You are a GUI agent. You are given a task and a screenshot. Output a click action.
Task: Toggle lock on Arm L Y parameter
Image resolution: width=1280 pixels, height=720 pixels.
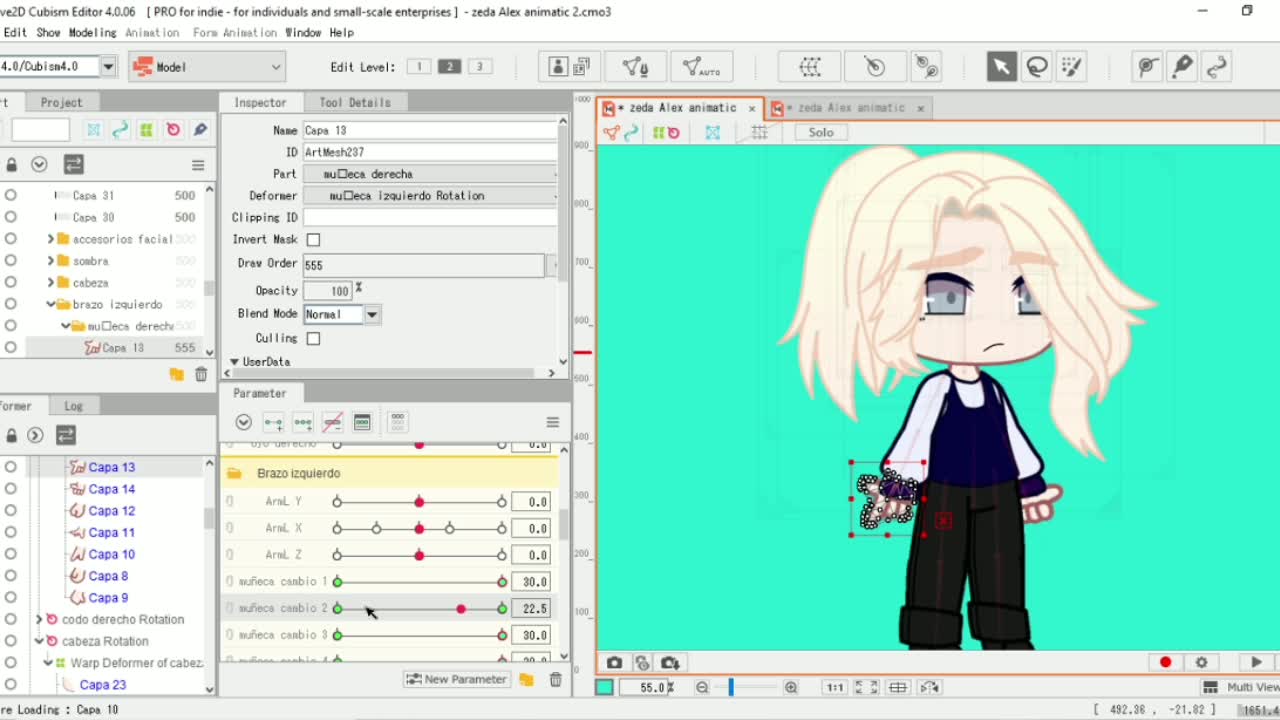[229, 501]
